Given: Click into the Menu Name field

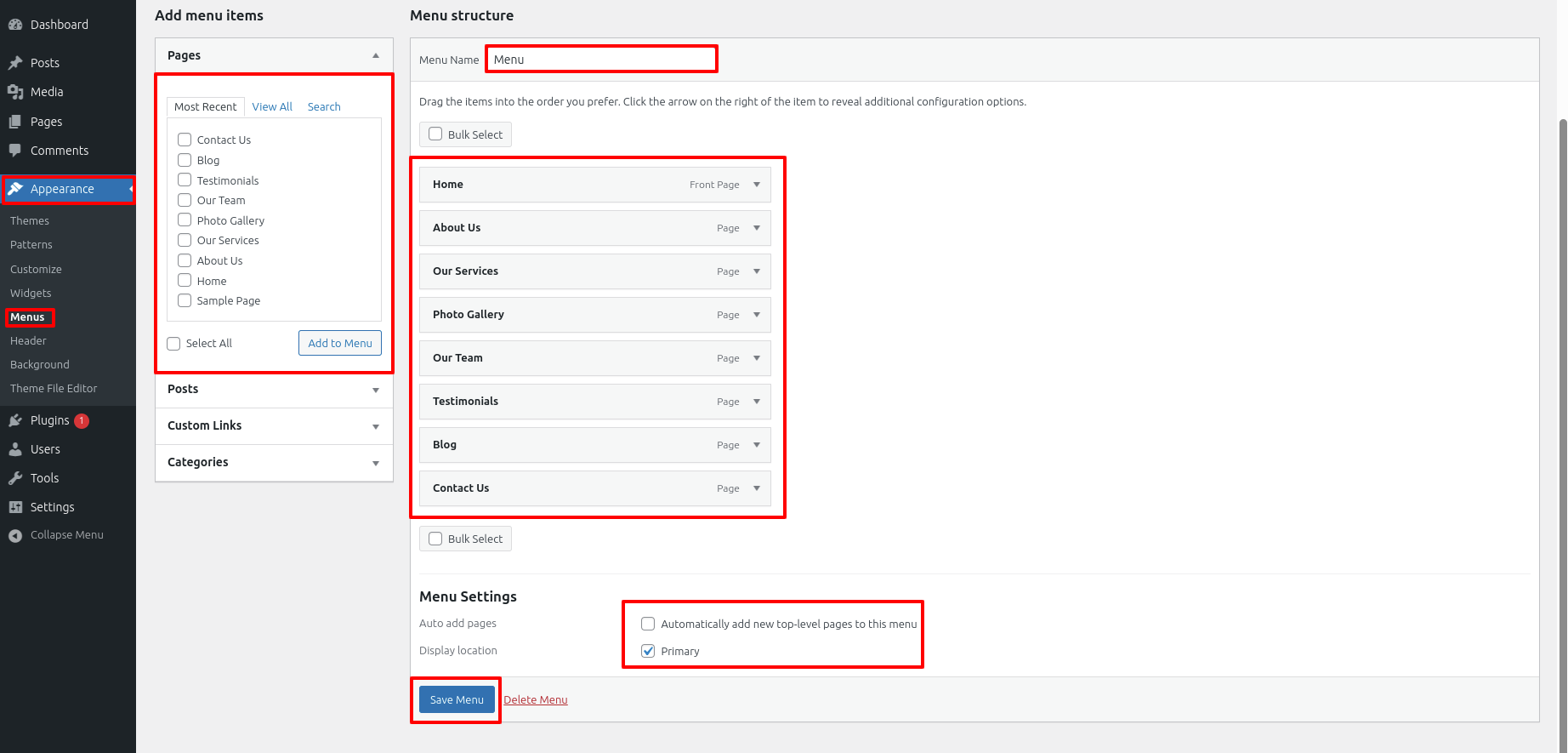Looking at the screenshot, I should (601, 60).
